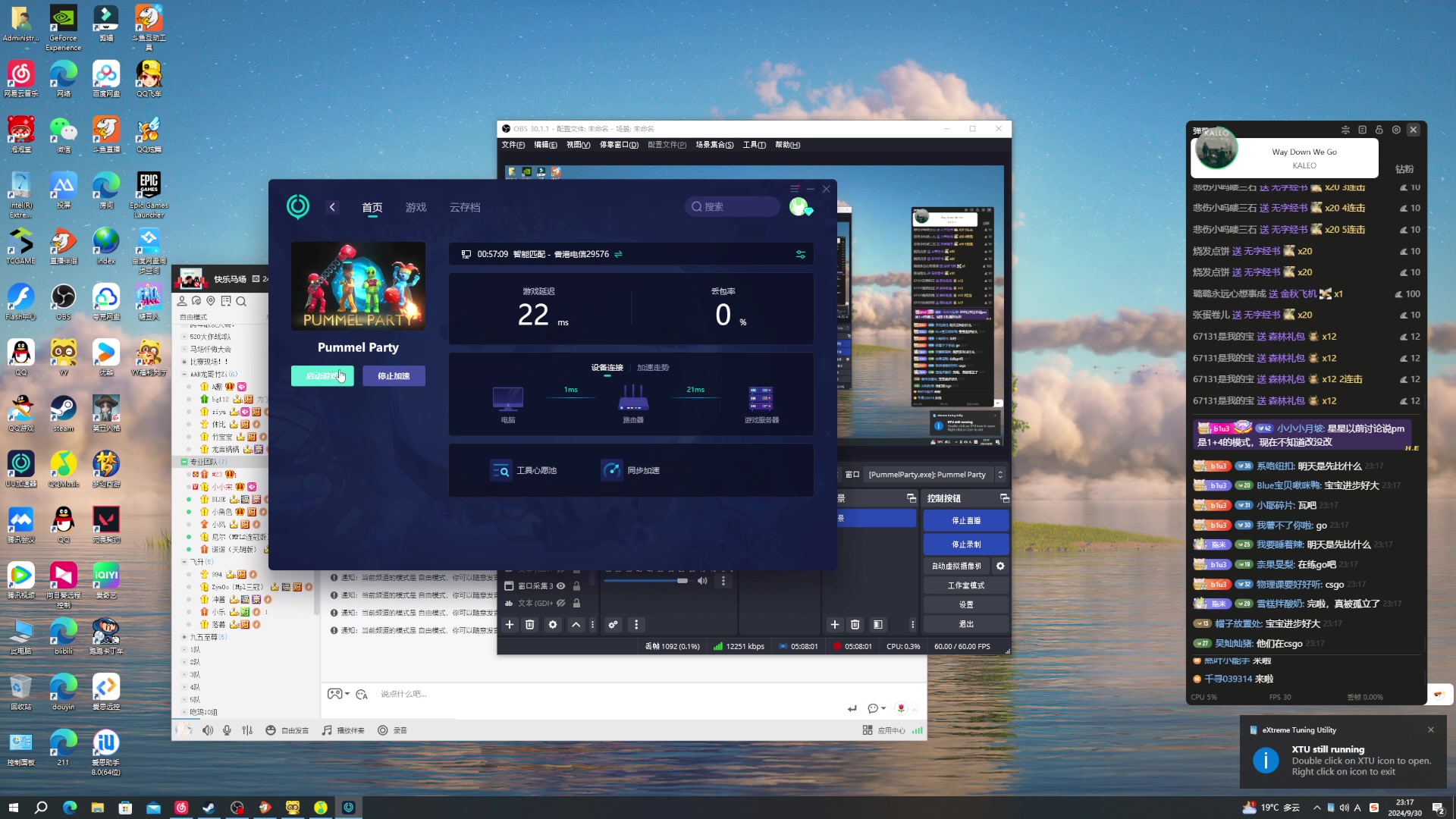Expand Windows system tray hidden icons
The image size is (1456, 819).
(1316, 808)
